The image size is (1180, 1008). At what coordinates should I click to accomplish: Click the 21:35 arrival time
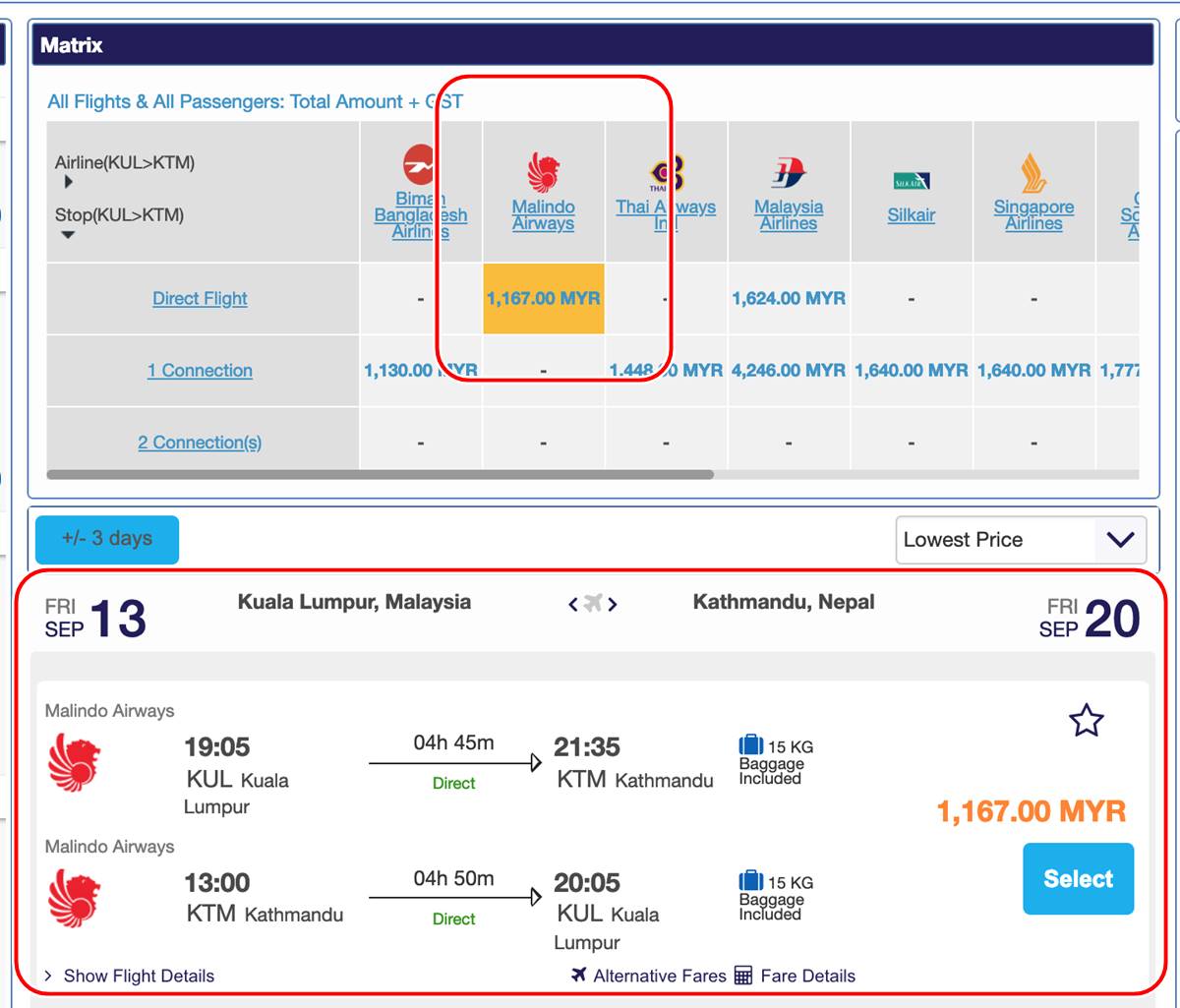[x=587, y=747]
